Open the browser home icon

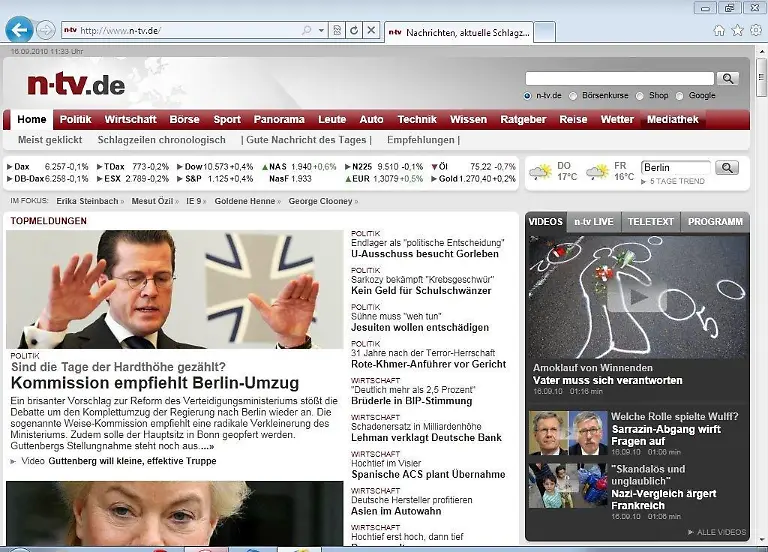(x=719, y=30)
